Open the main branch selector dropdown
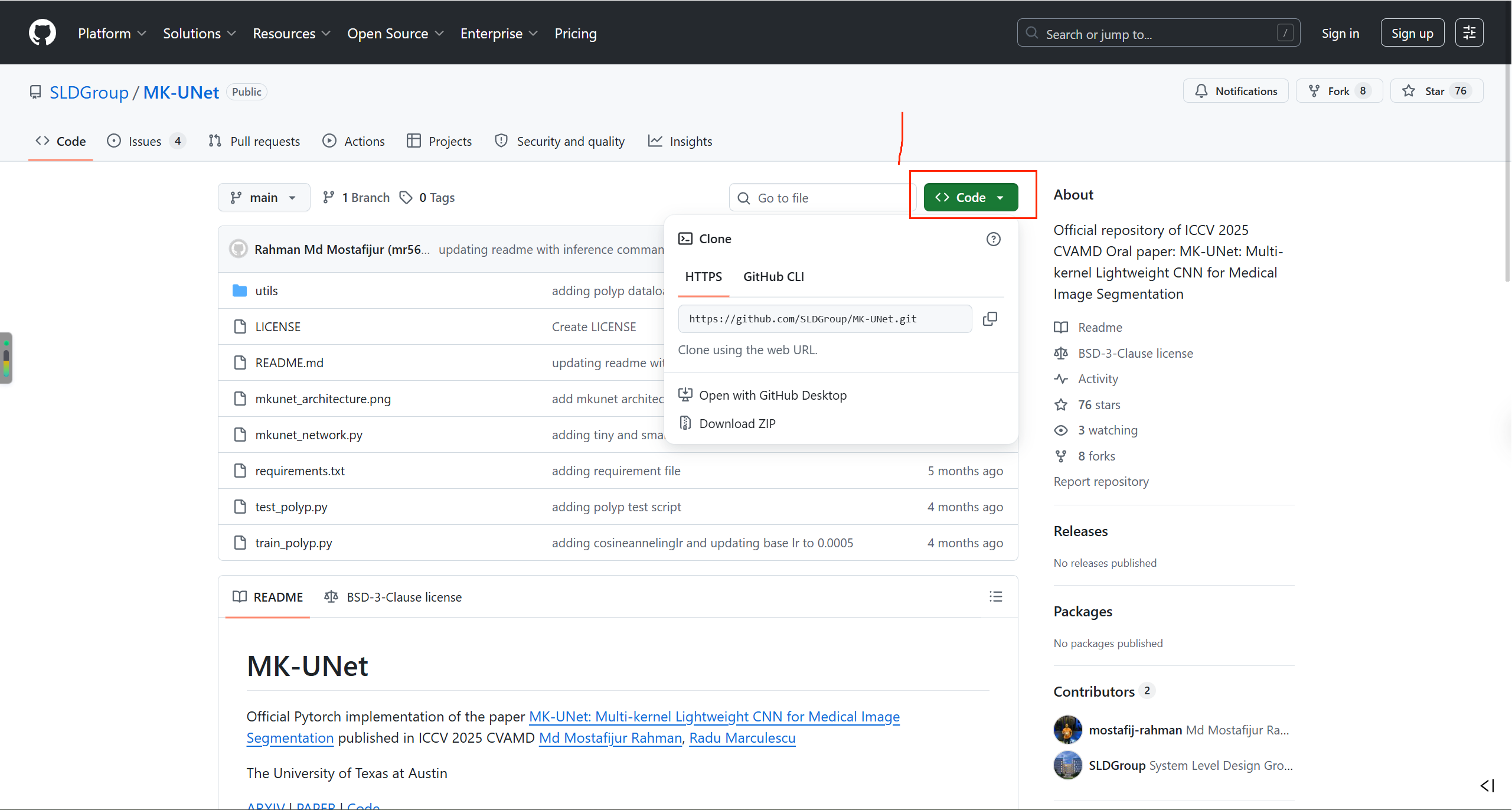 264,197
